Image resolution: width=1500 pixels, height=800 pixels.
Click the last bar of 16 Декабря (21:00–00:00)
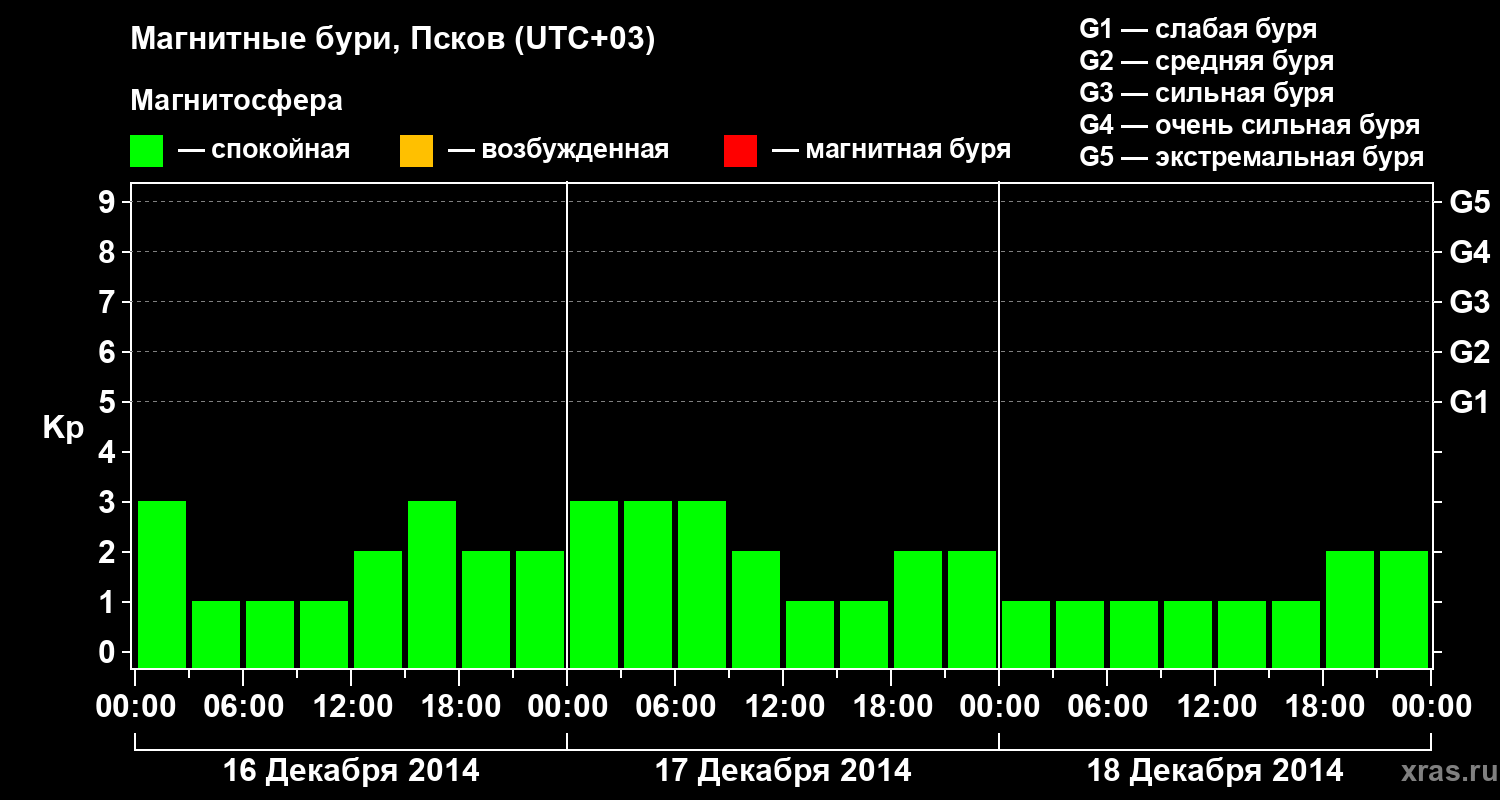point(540,609)
